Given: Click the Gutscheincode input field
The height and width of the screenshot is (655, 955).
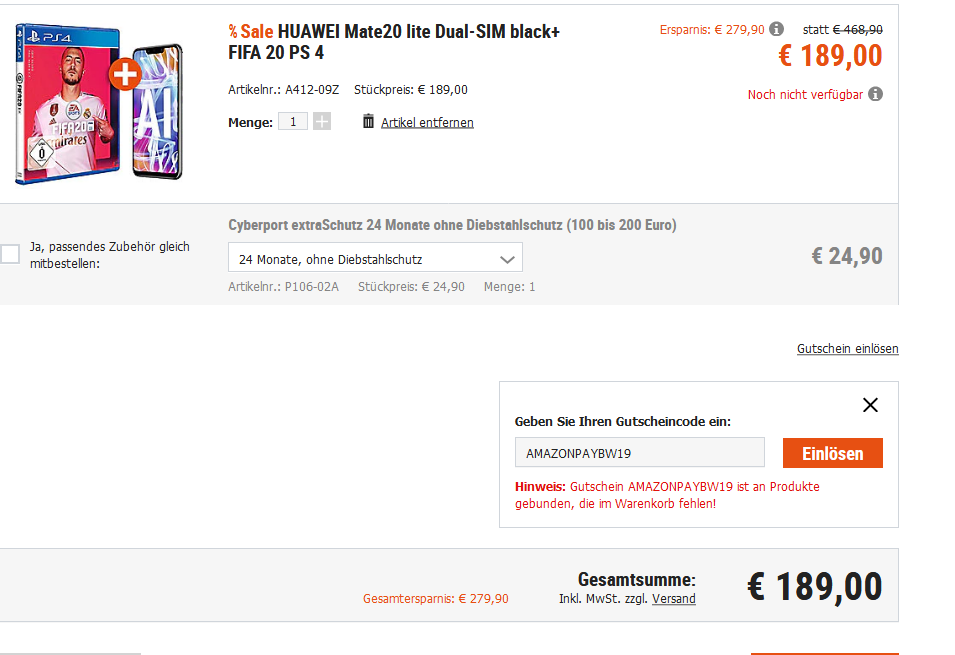Looking at the screenshot, I should pos(640,452).
